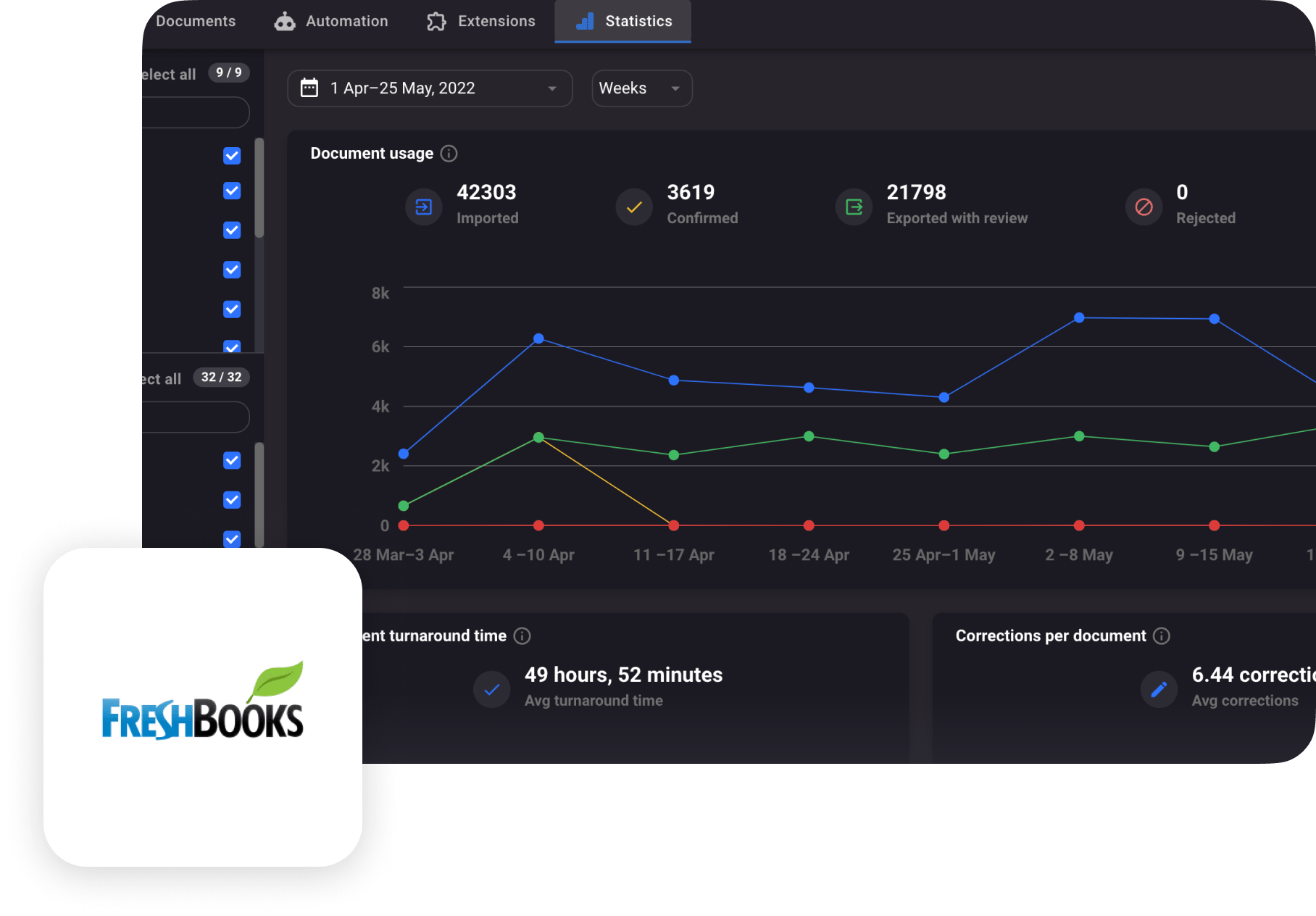The height and width of the screenshot is (916, 1316).
Task: Click the green data point for 11–17 Apr
Action: [x=674, y=455]
